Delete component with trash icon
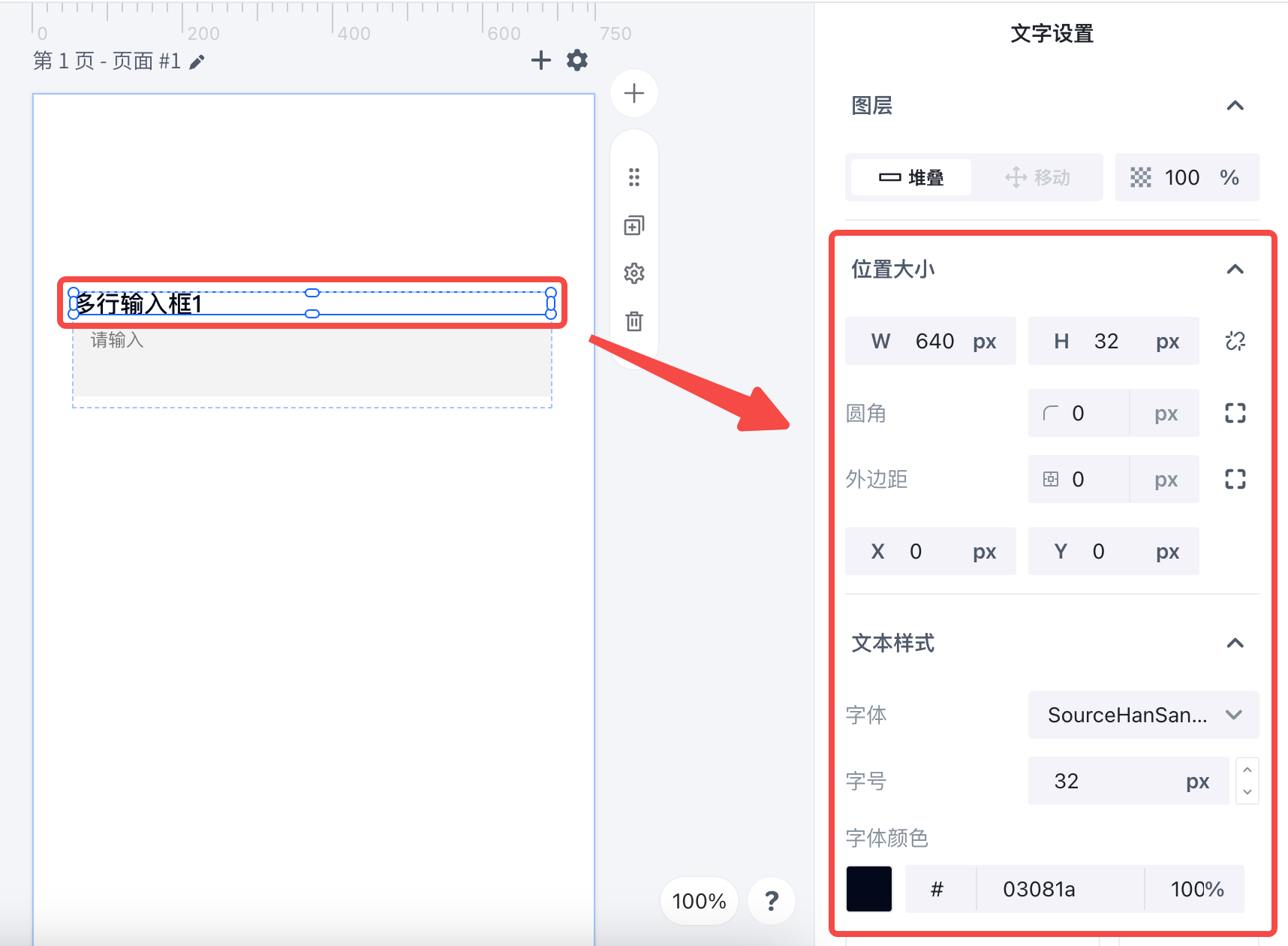Image resolution: width=1288 pixels, height=946 pixels. click(634, 321)
